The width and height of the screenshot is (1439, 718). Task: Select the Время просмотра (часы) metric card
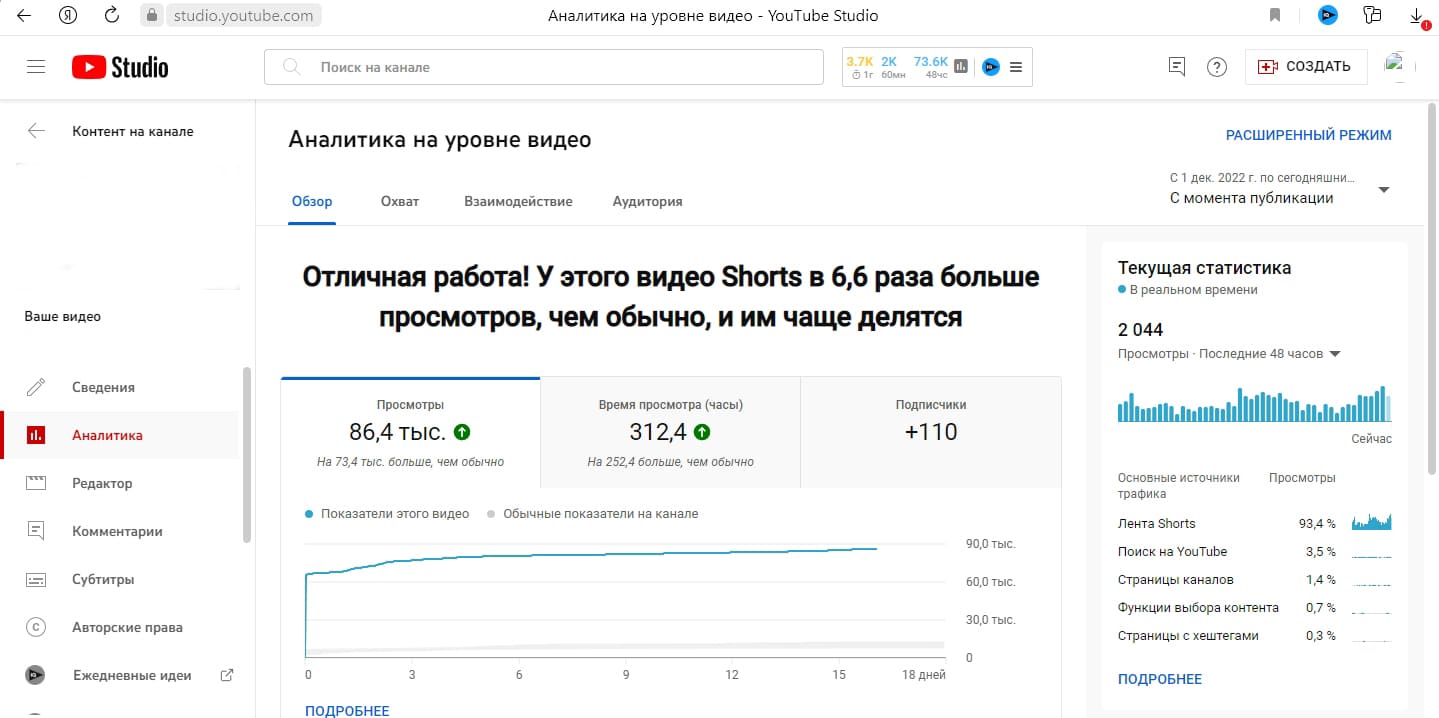[670, 432]
